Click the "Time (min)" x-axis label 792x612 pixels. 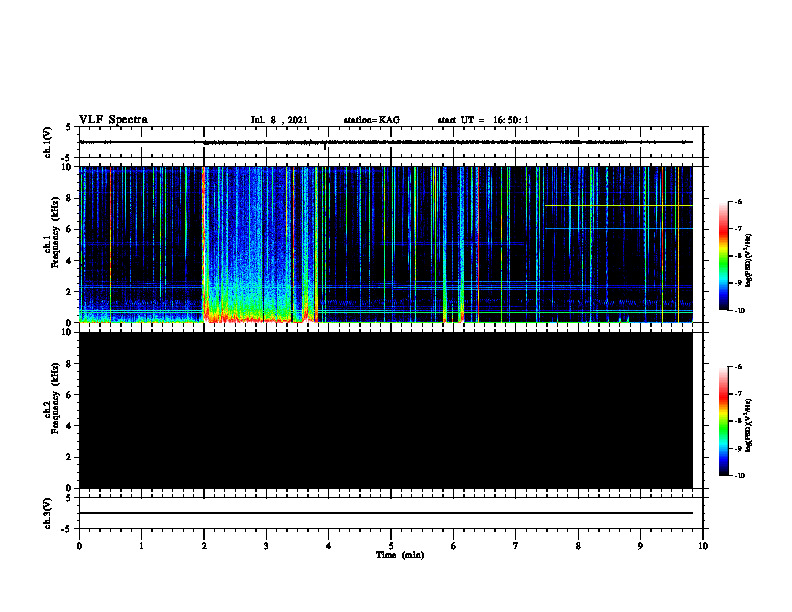400,555
